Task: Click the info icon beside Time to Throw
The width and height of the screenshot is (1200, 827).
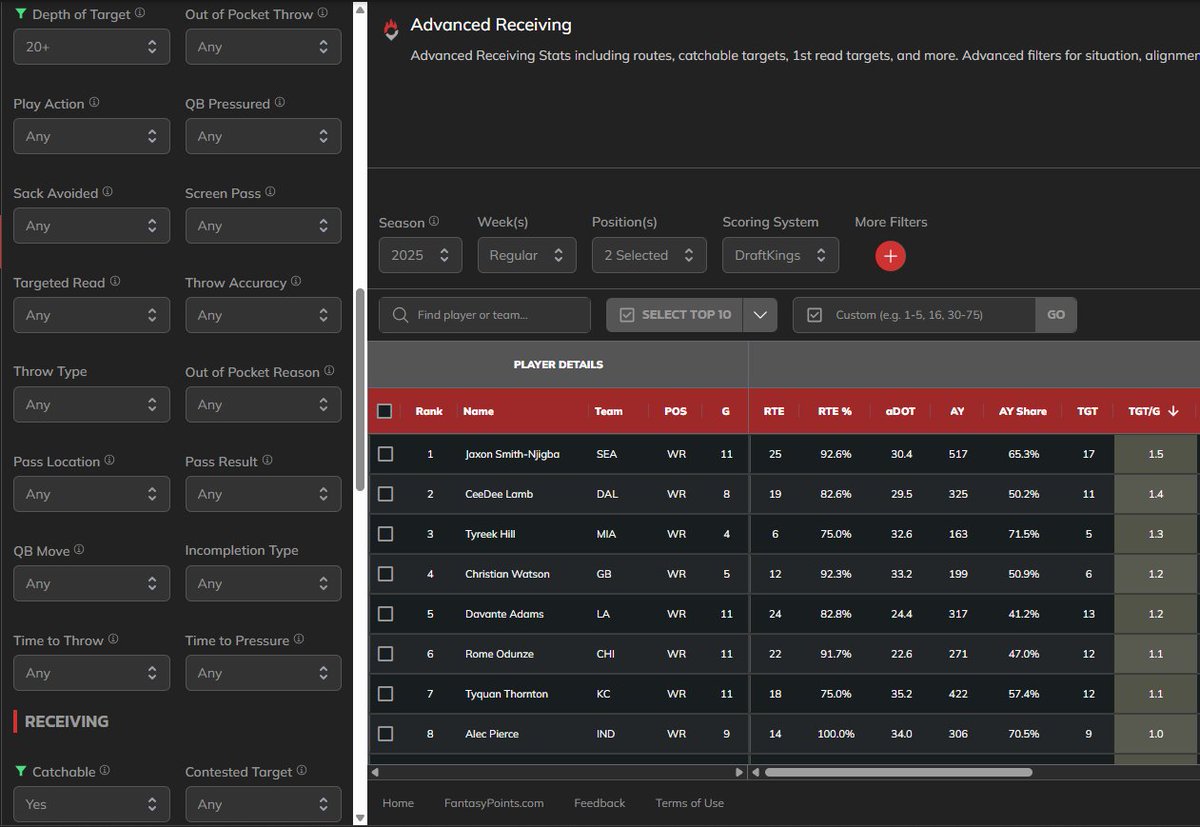Action: coord(113,639)
